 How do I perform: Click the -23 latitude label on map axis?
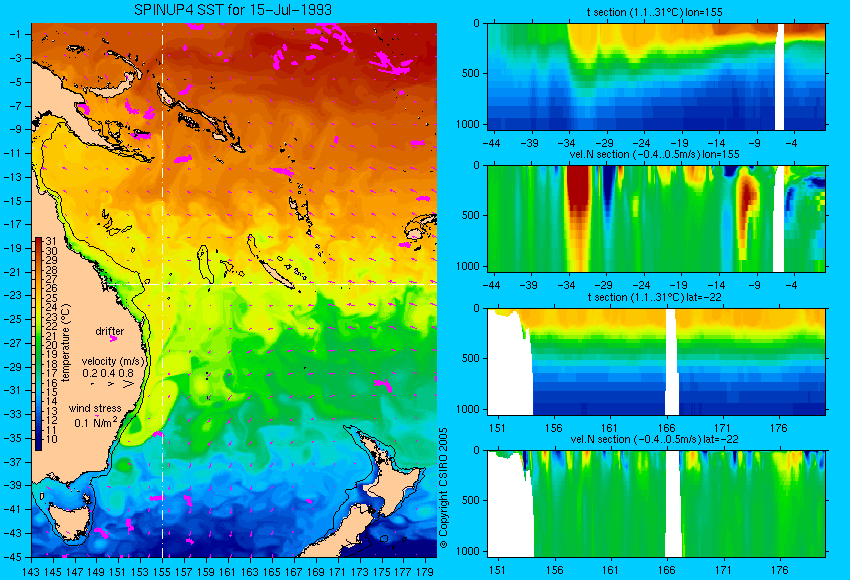pyautogui.click(x=13, y=295)
